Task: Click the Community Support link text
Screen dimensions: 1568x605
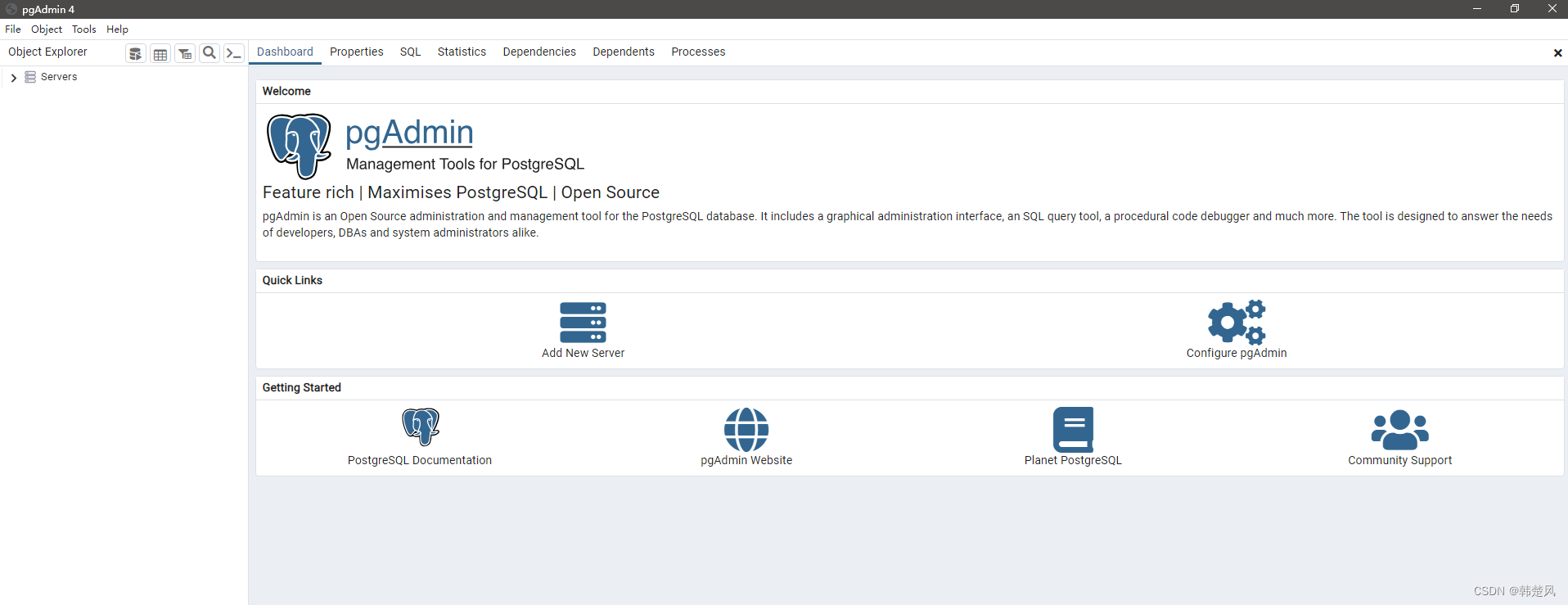Action: 1400,460
